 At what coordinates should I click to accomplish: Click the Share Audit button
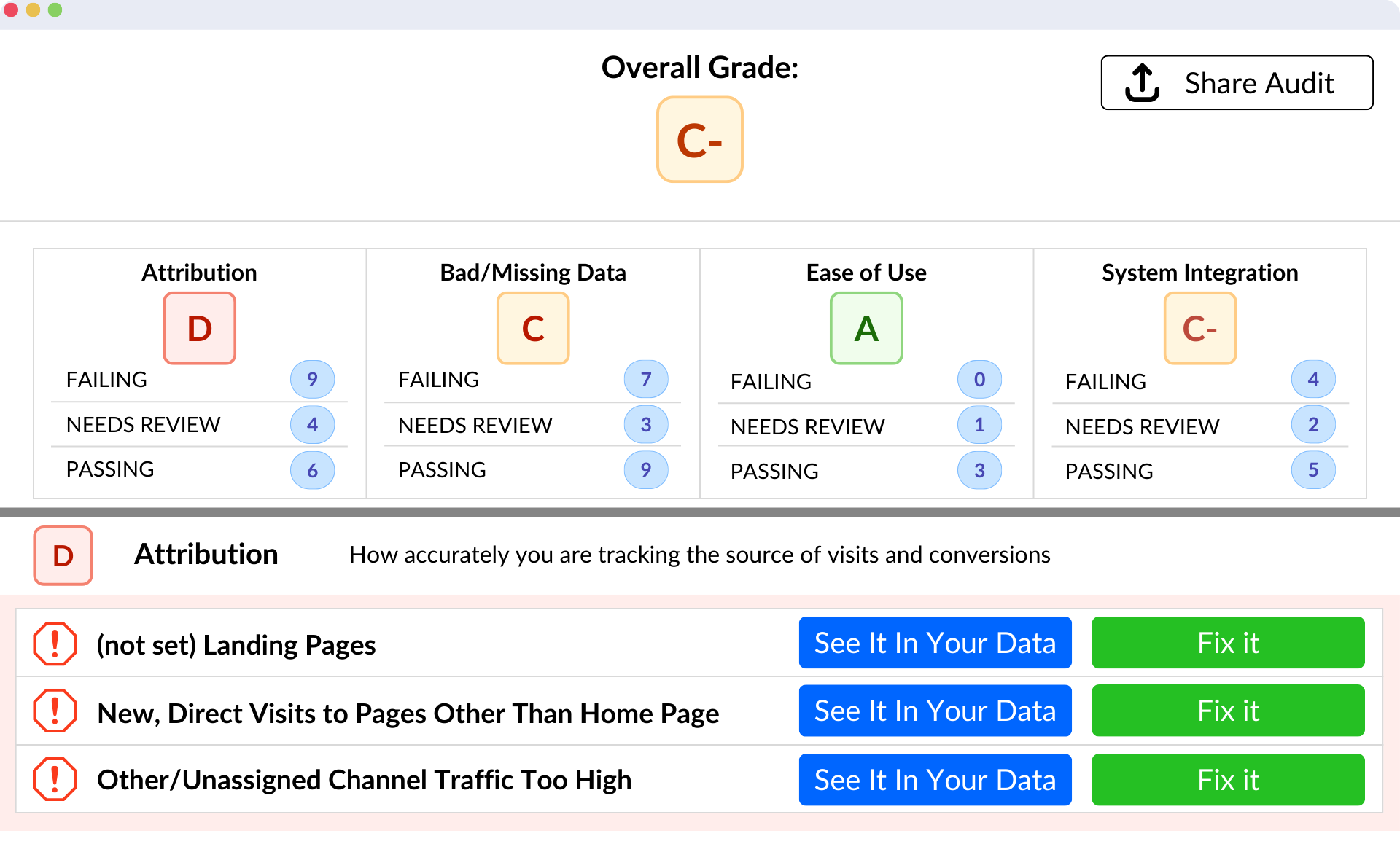(x=1236, y=82)
